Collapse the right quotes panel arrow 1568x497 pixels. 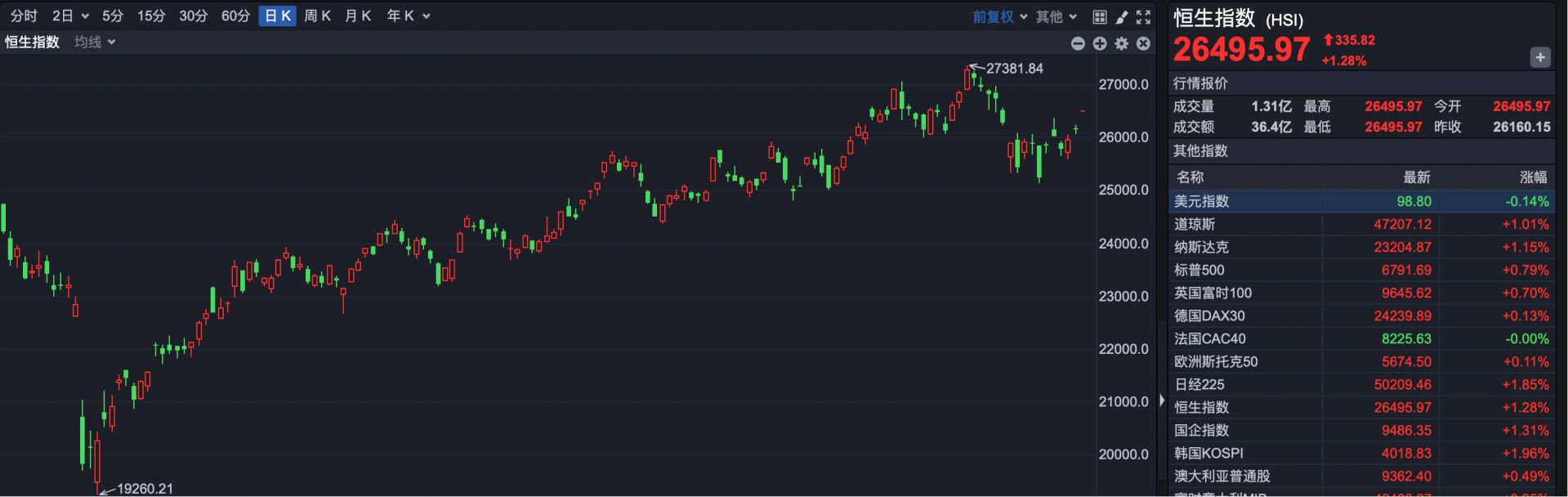[x=1162, y=401]
